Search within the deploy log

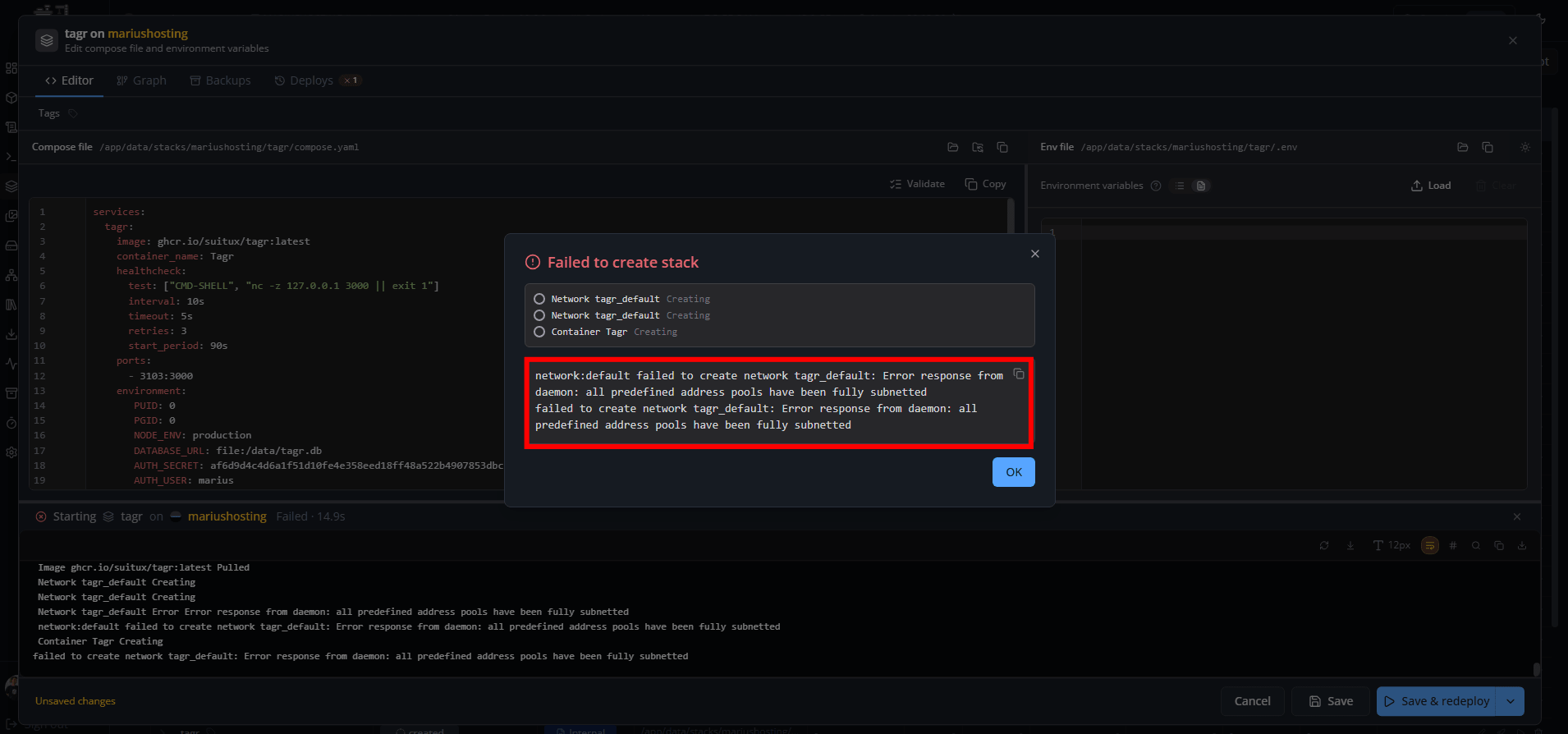[1476, 545]
